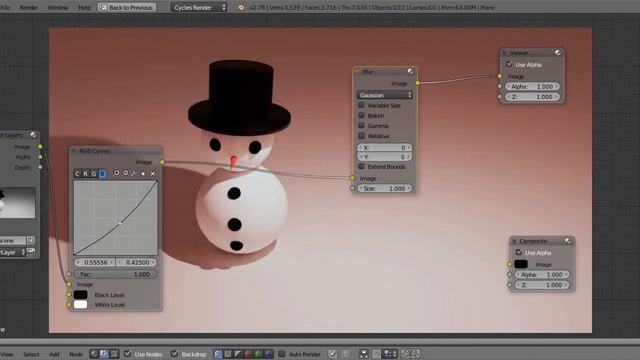Select the R channel in RGB Curves
This screenshot has width=640, height=360.
pyautogui.click(x=85, y=174)
